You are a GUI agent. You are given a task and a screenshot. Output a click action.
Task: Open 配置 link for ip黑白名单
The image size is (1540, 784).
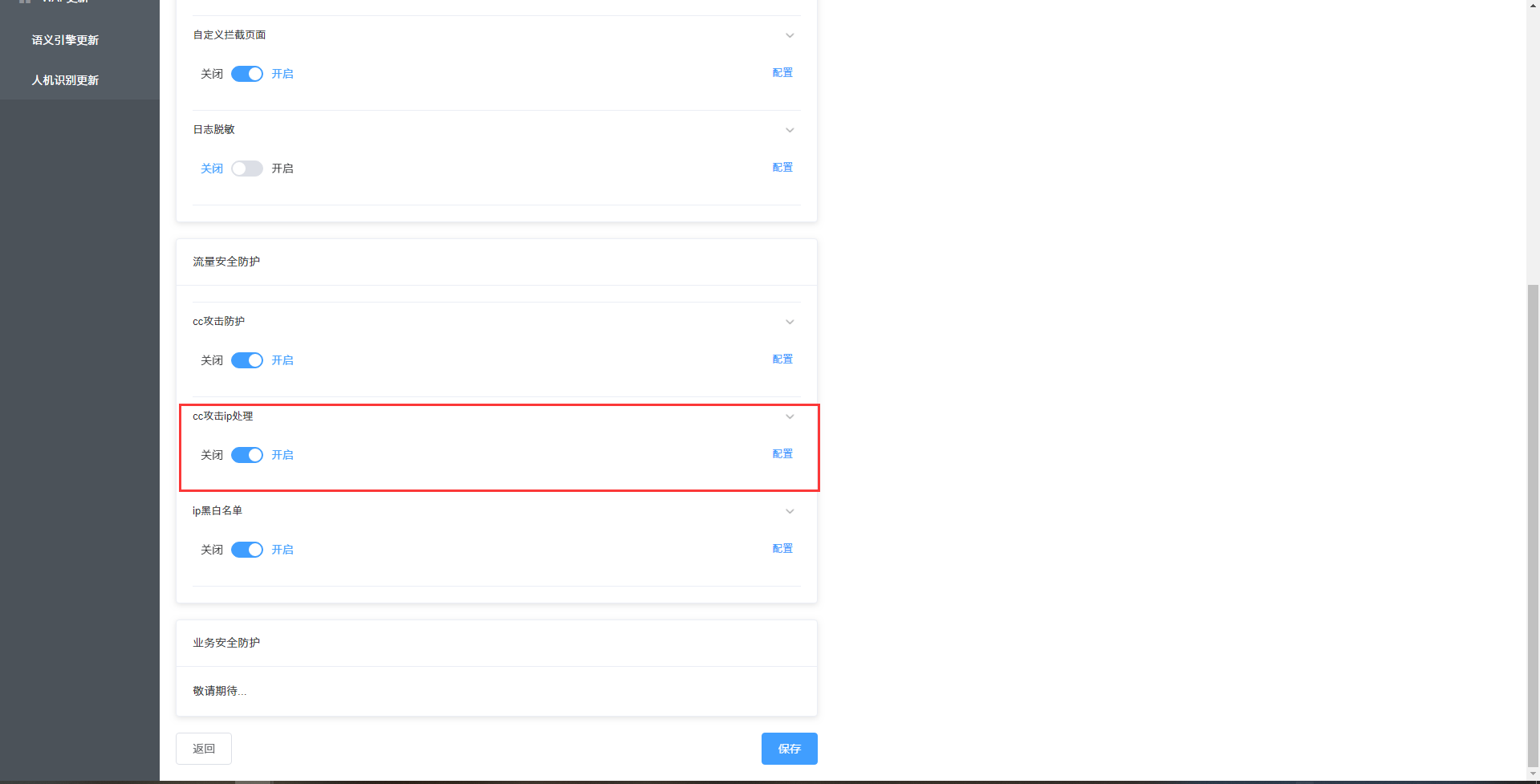click(x=782, y=548)
